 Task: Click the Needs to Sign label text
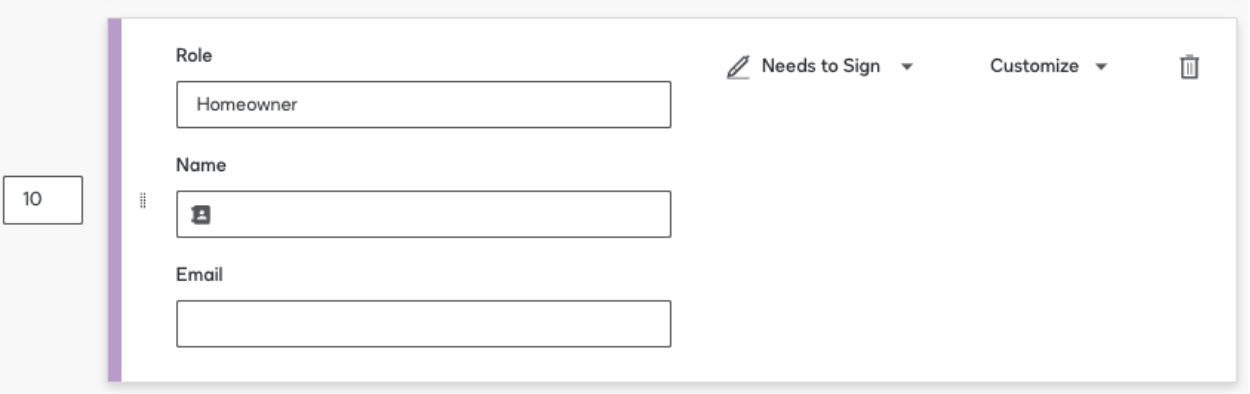[821, 67]
